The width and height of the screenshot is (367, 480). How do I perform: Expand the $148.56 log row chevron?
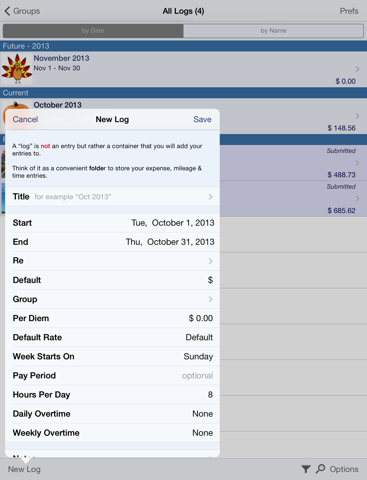[357, 116]
